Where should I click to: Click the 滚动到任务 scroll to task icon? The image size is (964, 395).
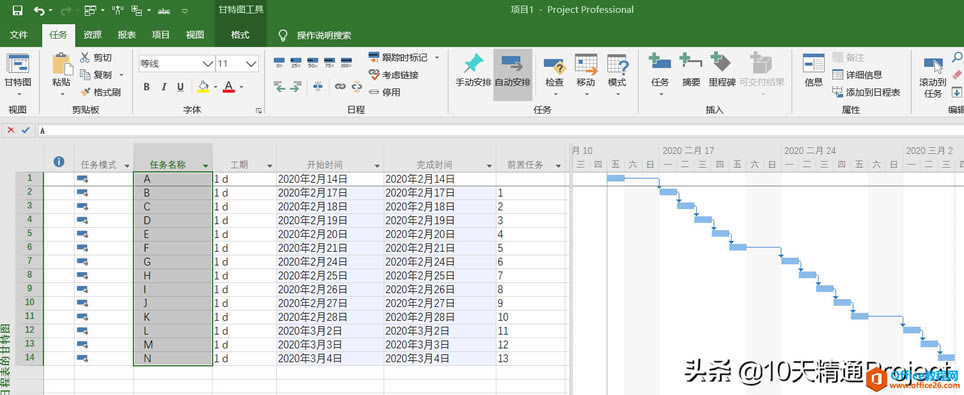point(933,65)
